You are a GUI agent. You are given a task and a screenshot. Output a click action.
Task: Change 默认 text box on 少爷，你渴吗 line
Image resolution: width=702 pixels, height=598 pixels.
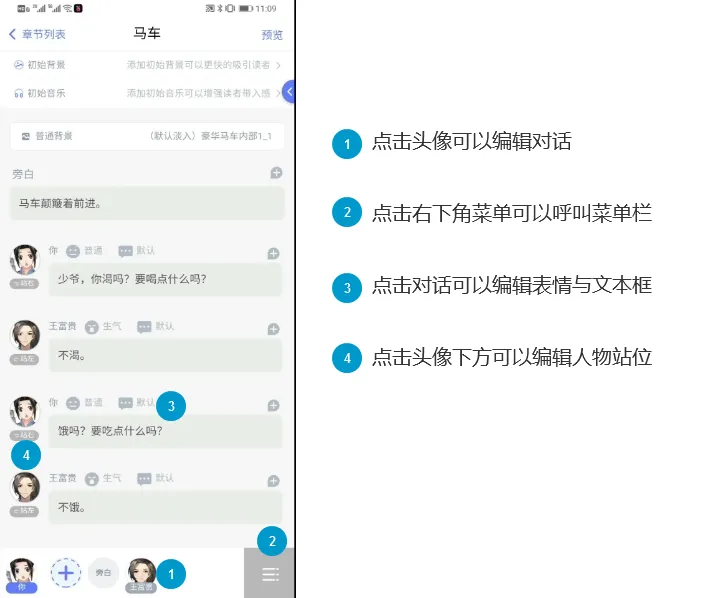click(x=137, y=251)
